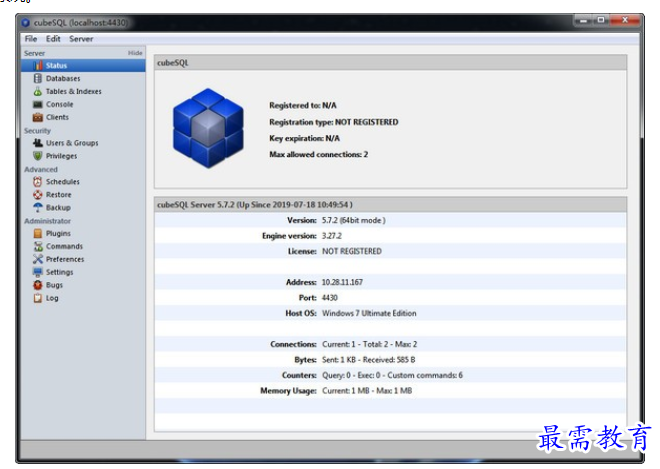Click the Clients briefcase icon
This screenshot has width=660, height=469.
click(38, 117)
